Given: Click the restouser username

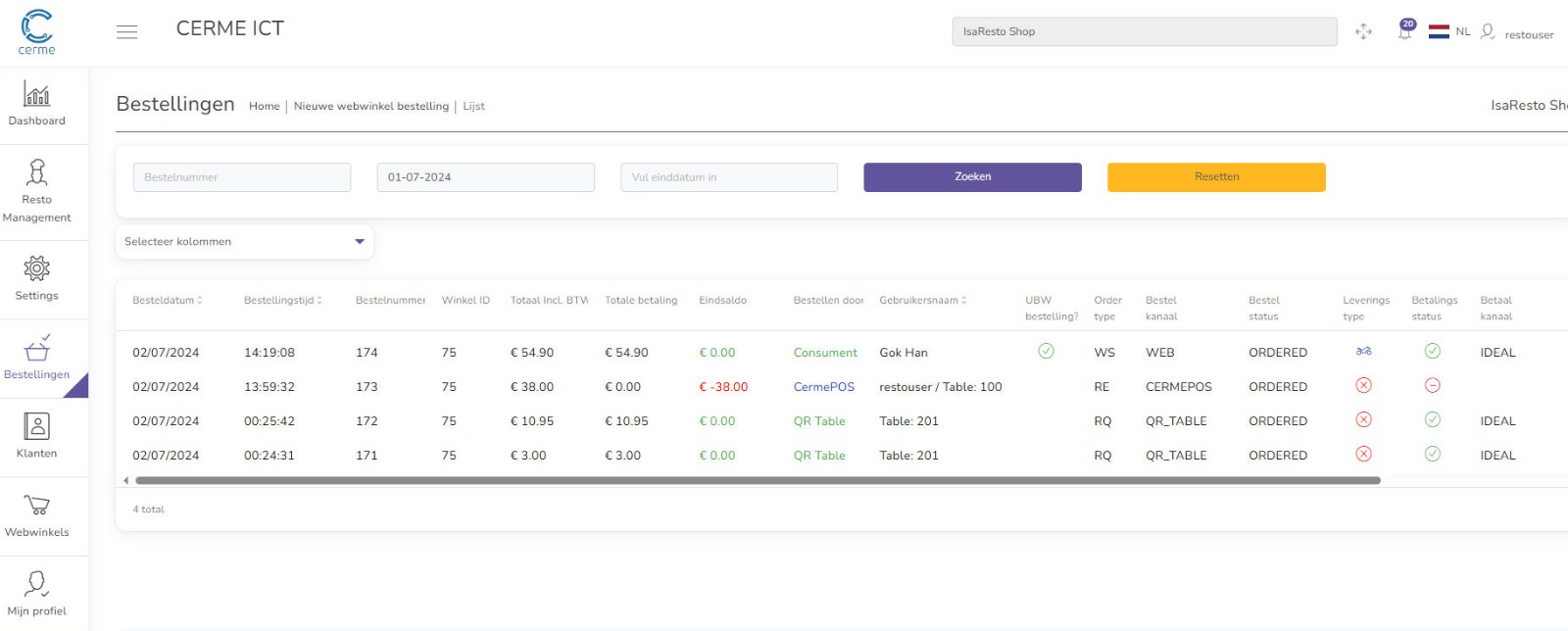Looking at the screenshot, I should click(1529, 34).
